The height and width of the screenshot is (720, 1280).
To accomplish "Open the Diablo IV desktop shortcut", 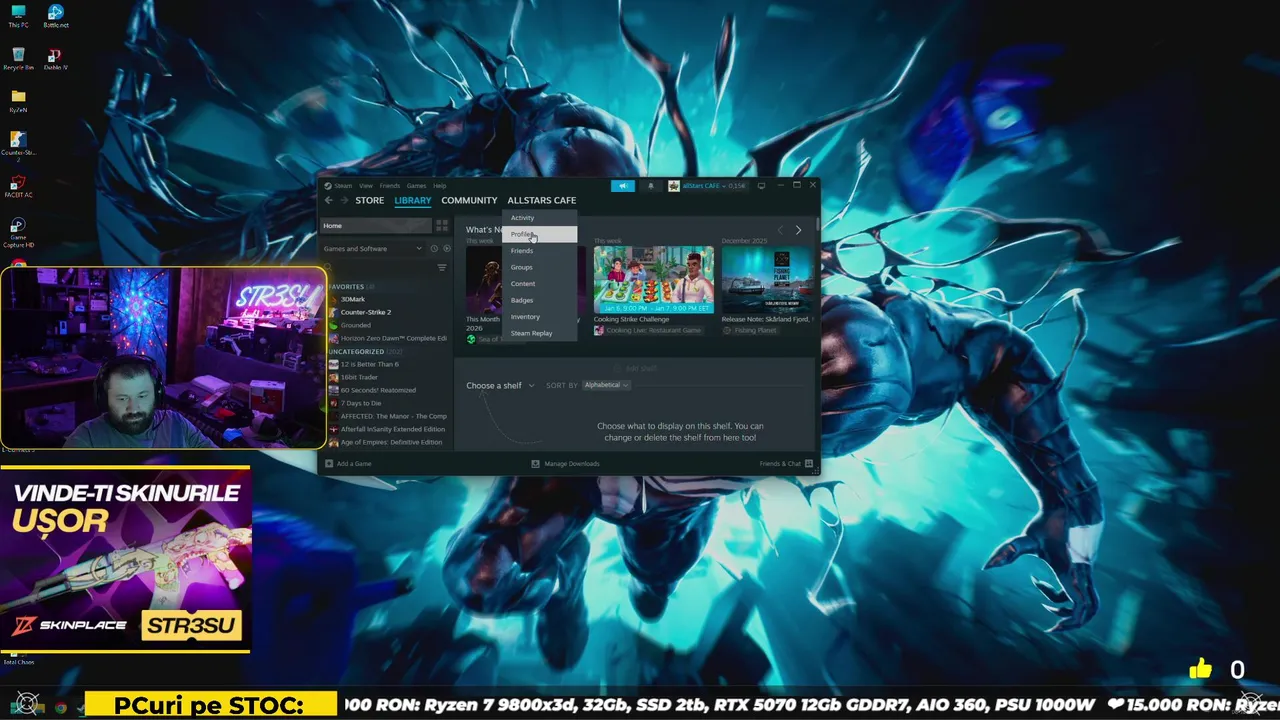I will click(55, 59).
